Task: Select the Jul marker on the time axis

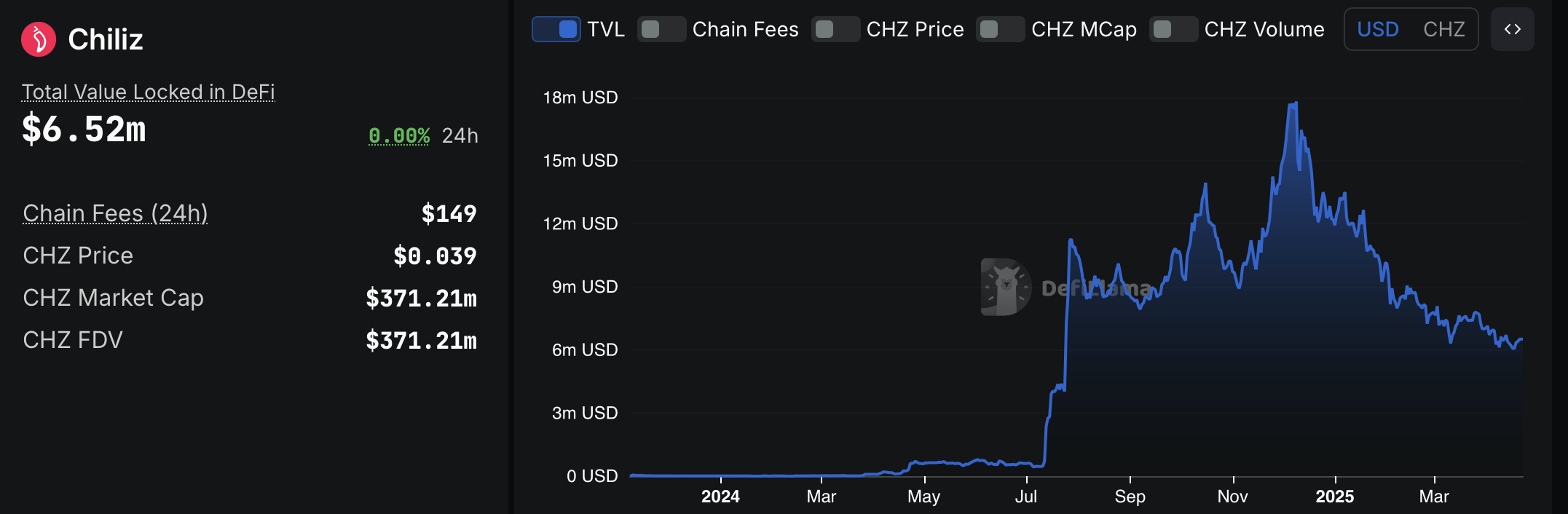Action: tap(1026, 497)
